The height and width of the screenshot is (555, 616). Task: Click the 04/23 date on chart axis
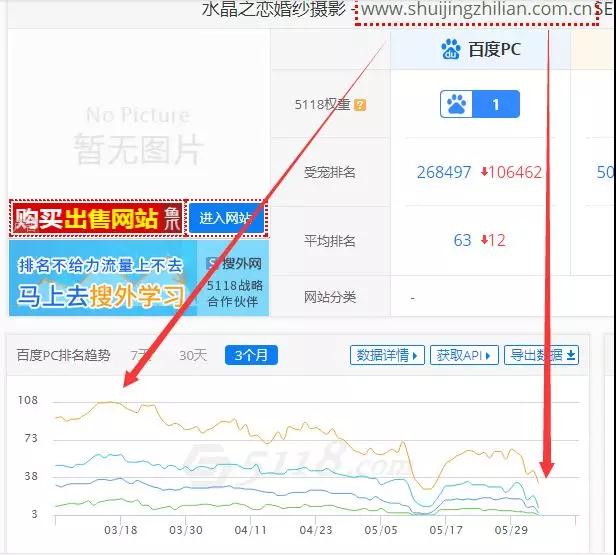coord(316,530)
